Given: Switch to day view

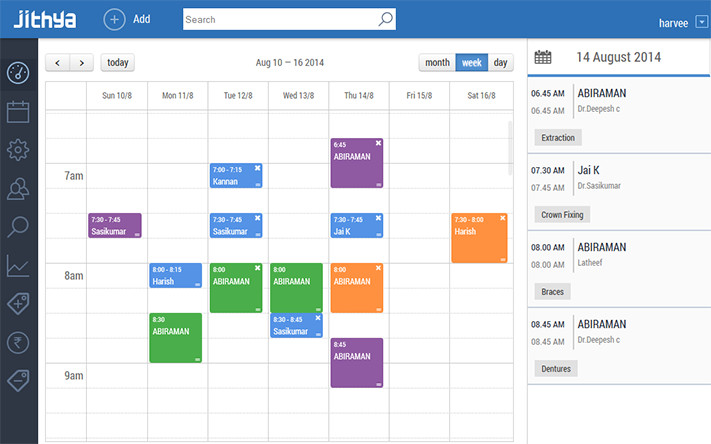Looking at the screenshot, I should (500, 63).
